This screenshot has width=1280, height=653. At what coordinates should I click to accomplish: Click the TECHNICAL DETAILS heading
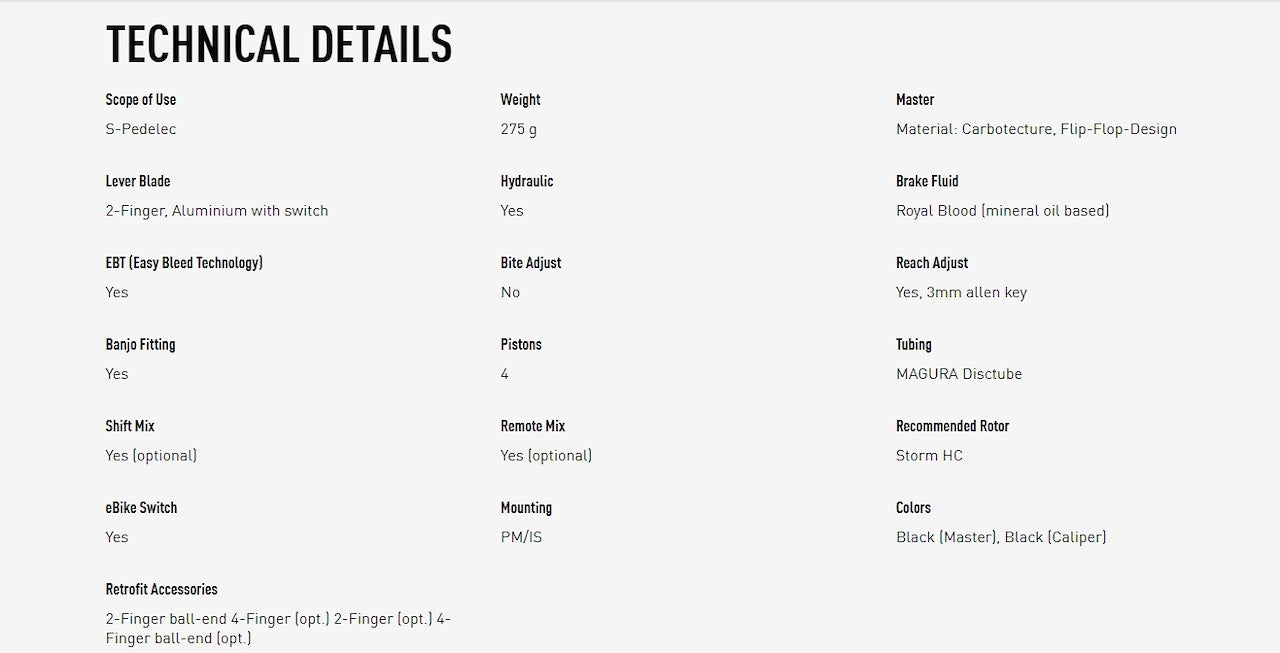[279, 45]
